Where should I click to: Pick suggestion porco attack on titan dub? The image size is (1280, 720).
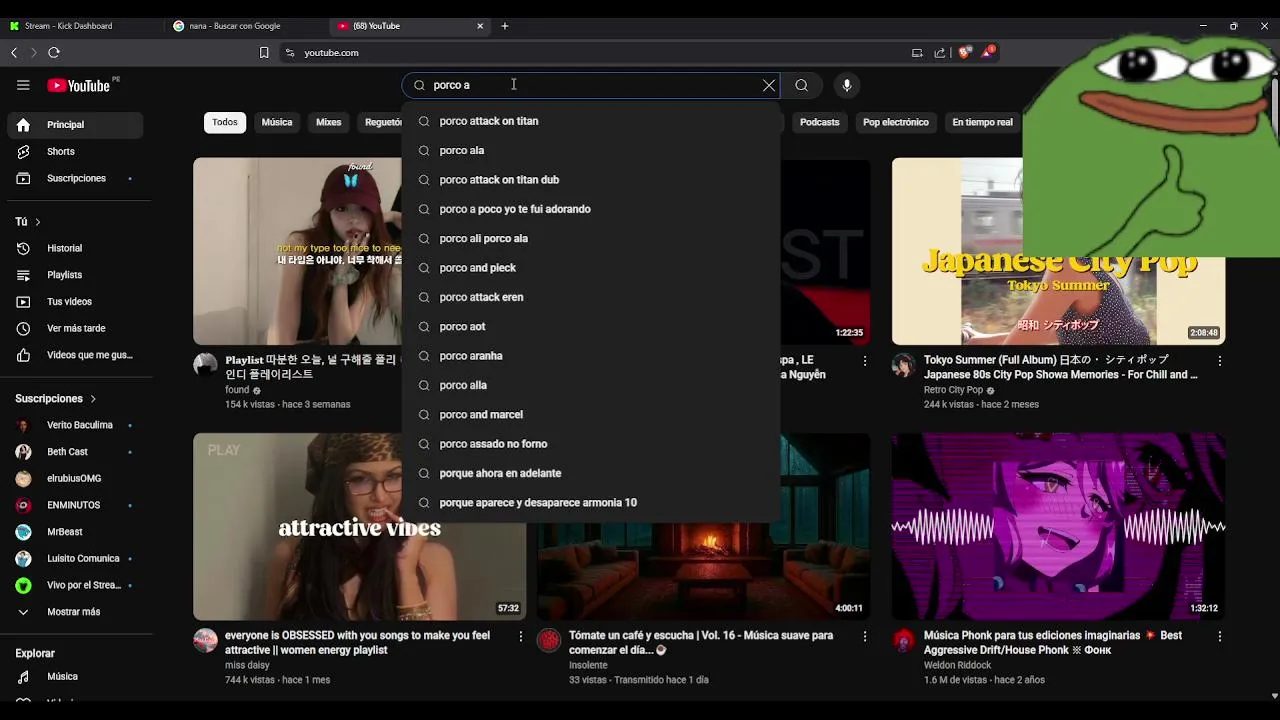coord(591,180)
